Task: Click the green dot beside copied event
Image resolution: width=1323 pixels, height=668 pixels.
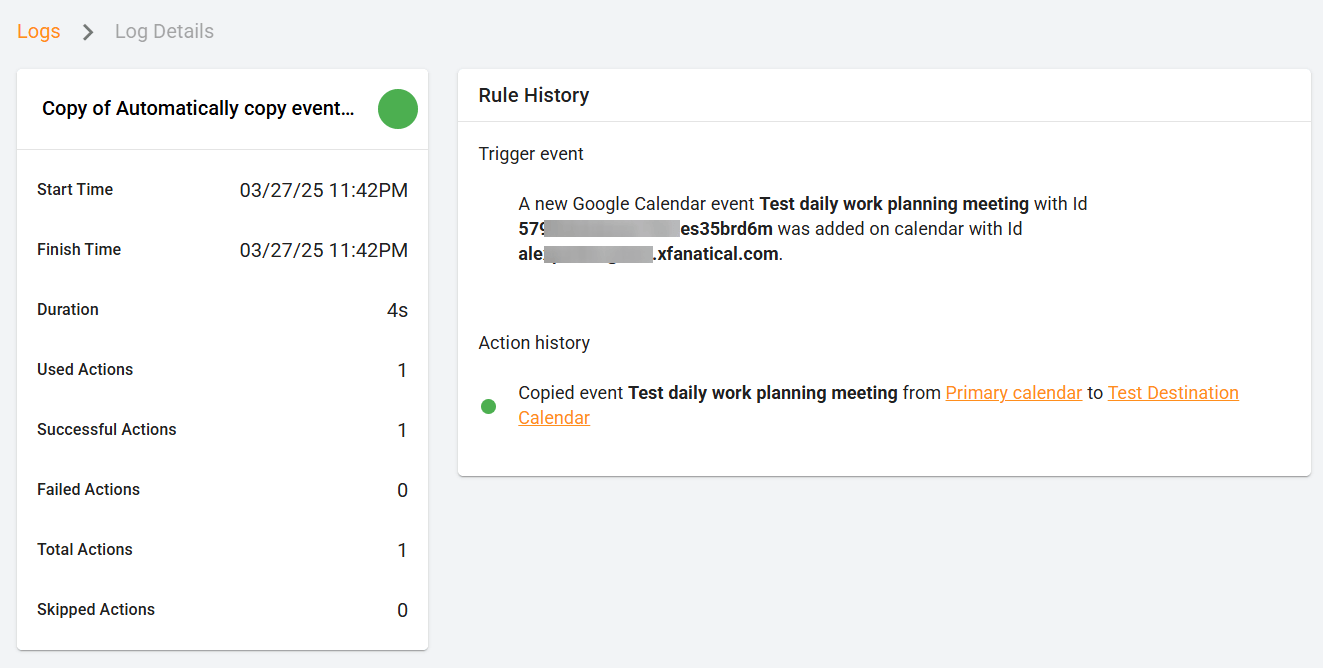Action: coord(488,406)
